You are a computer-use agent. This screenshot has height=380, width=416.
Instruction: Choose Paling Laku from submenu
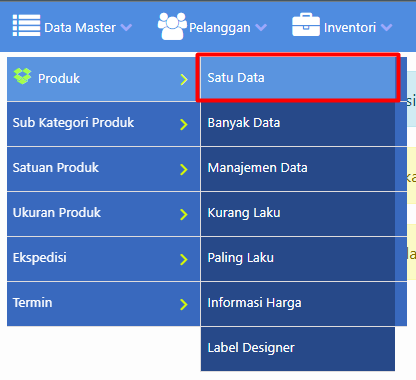298,259
